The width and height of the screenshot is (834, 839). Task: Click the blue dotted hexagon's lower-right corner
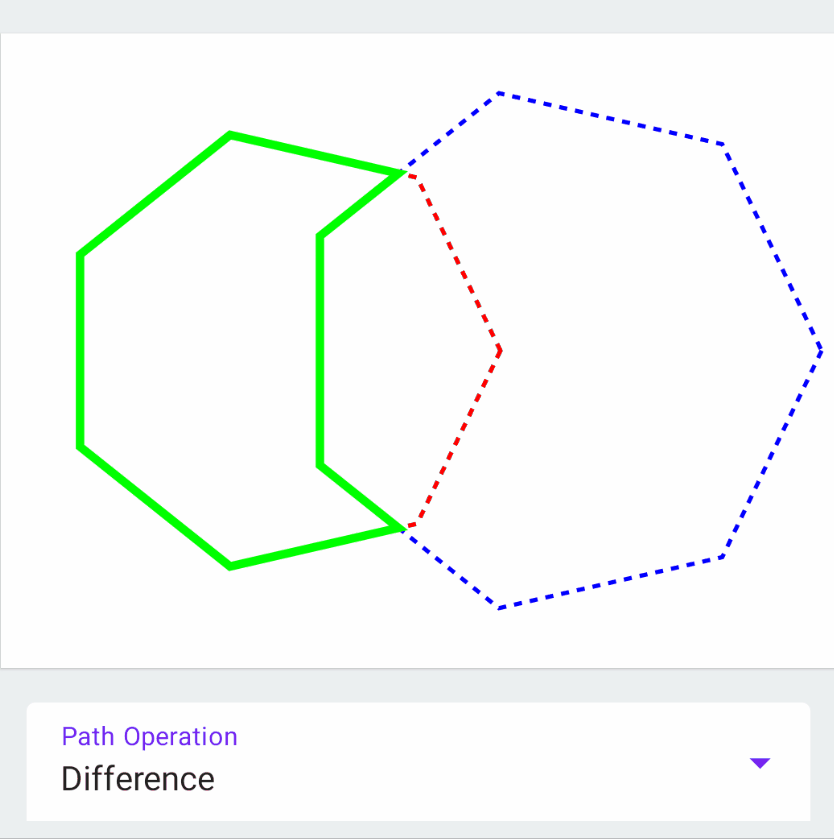click(x=721, y=556)
